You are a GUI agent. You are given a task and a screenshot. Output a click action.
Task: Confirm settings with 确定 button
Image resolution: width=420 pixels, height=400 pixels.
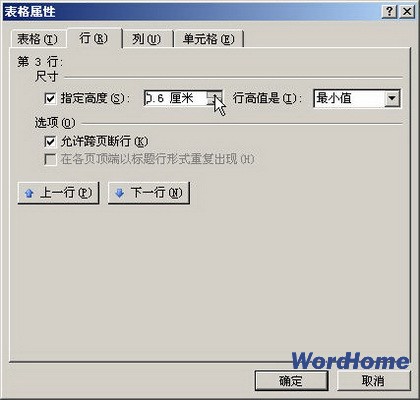tap(291, 381)
